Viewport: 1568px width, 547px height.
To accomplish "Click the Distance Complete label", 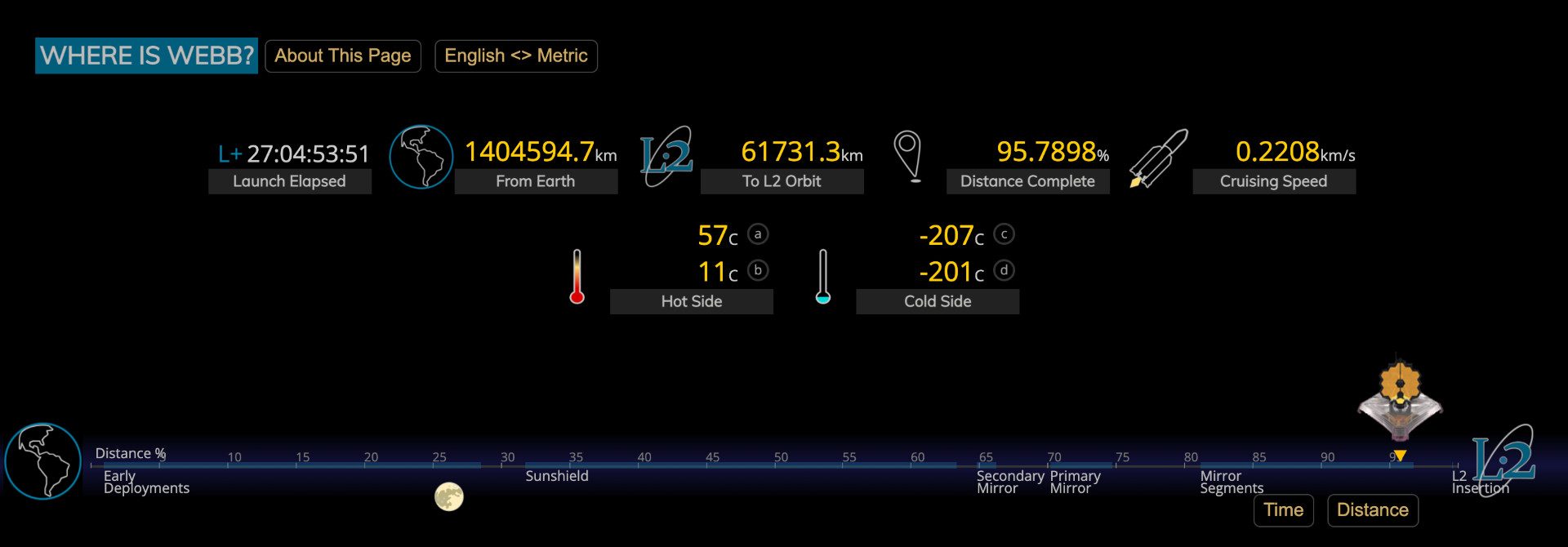I will tap(1027, 181).
